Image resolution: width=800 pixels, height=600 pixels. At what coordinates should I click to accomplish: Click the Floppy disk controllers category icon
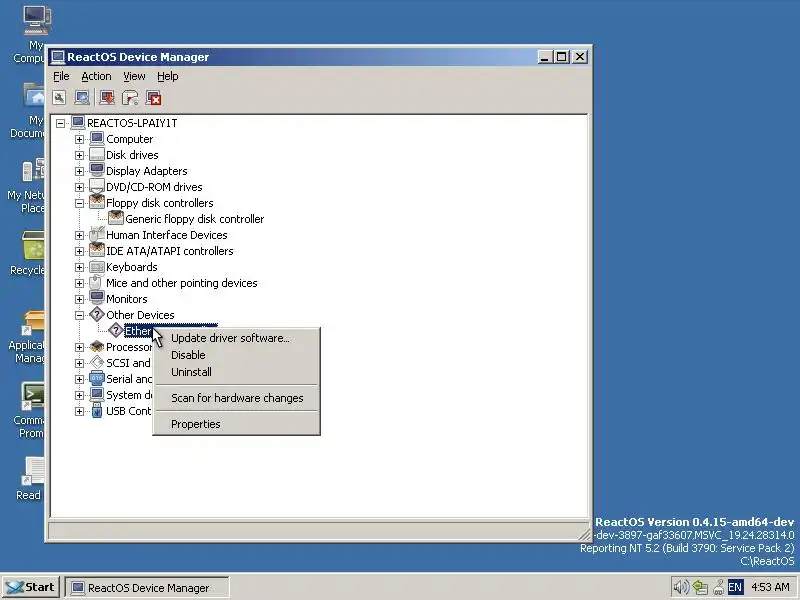coord(97,203)
